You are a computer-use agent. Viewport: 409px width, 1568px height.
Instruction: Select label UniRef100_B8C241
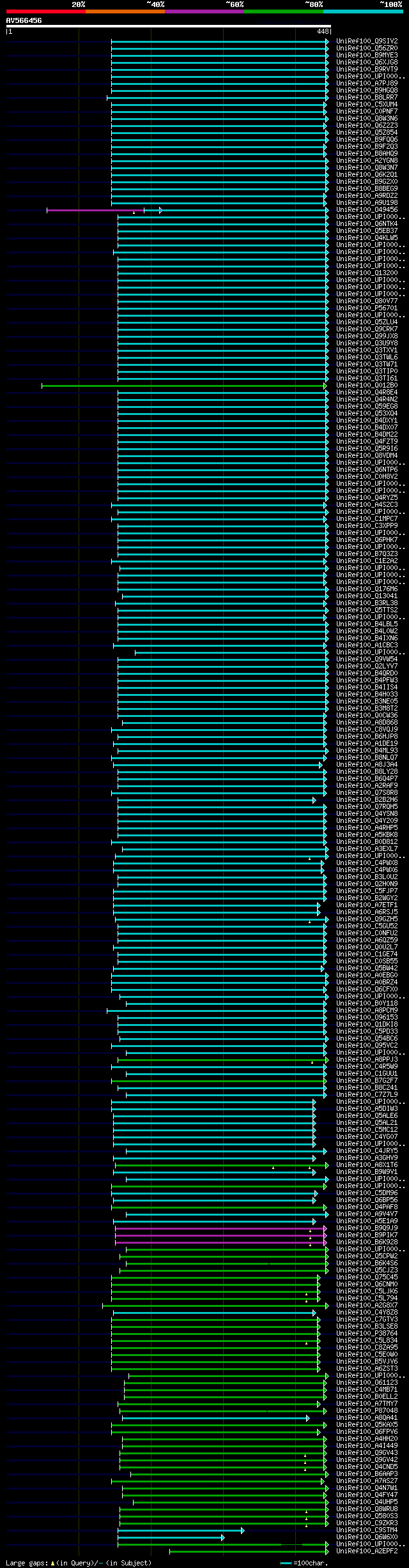pos(367,1087)
